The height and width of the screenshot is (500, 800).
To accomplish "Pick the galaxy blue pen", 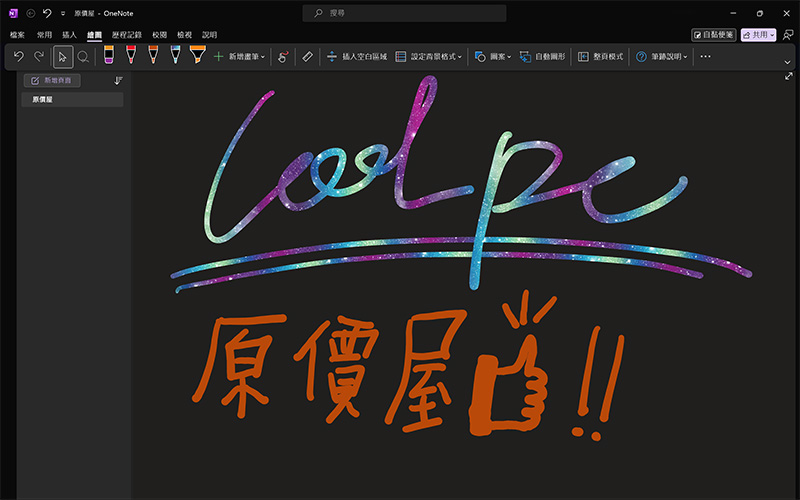I will pos(176,55).
